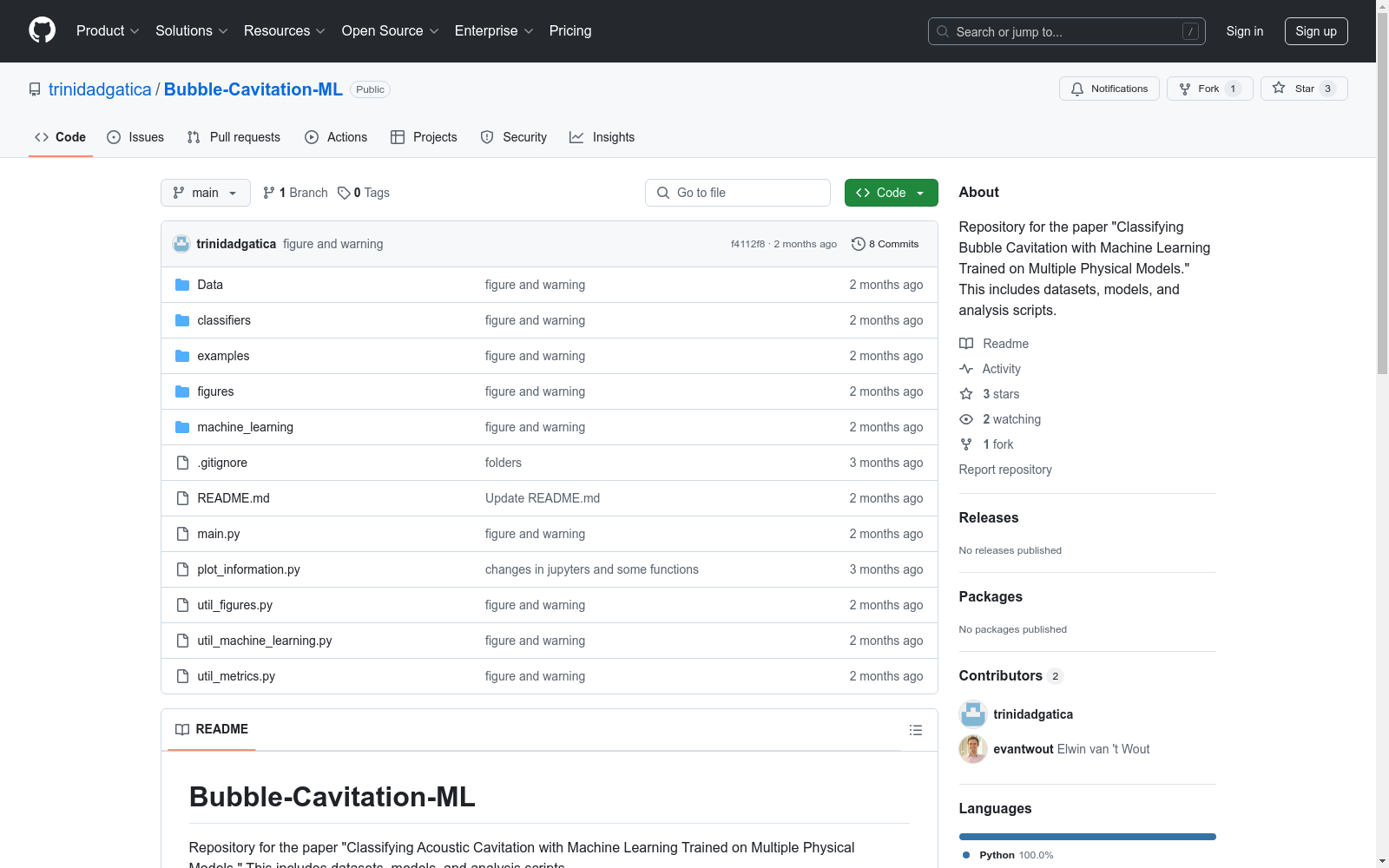Click evantwout contributor avatar
The width and height of the screenshot is (1389, 868).
coord(973,749)
